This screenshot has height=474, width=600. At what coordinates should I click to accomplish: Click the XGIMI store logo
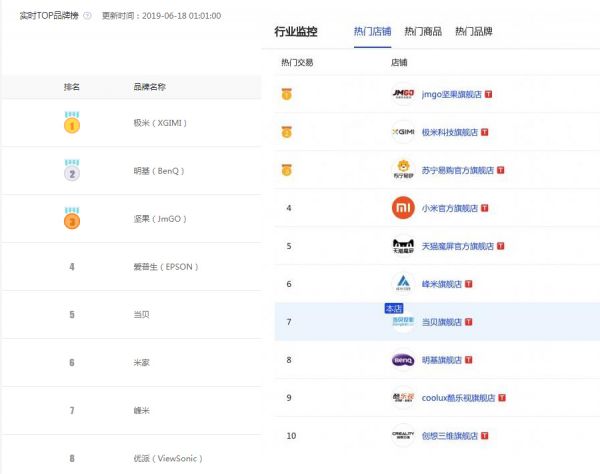click(403, 132)
